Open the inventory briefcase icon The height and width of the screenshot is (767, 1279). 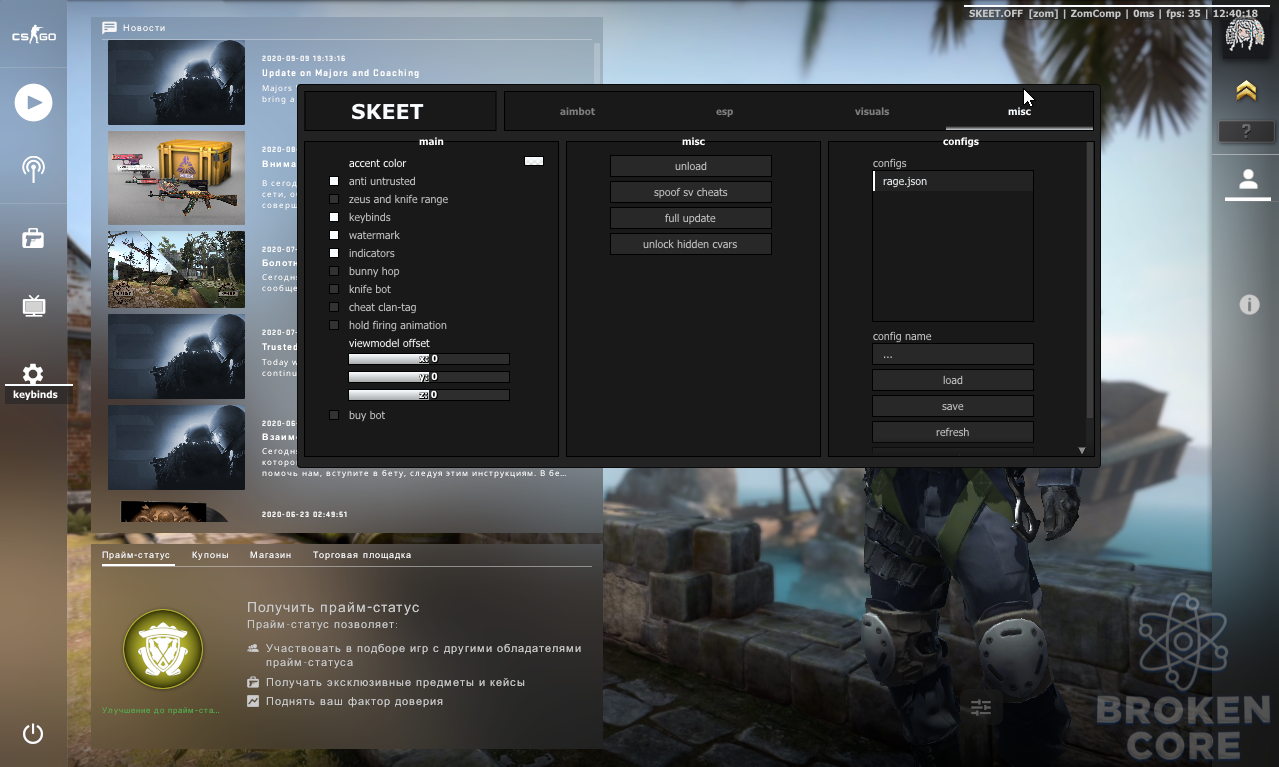coord(33,238)
